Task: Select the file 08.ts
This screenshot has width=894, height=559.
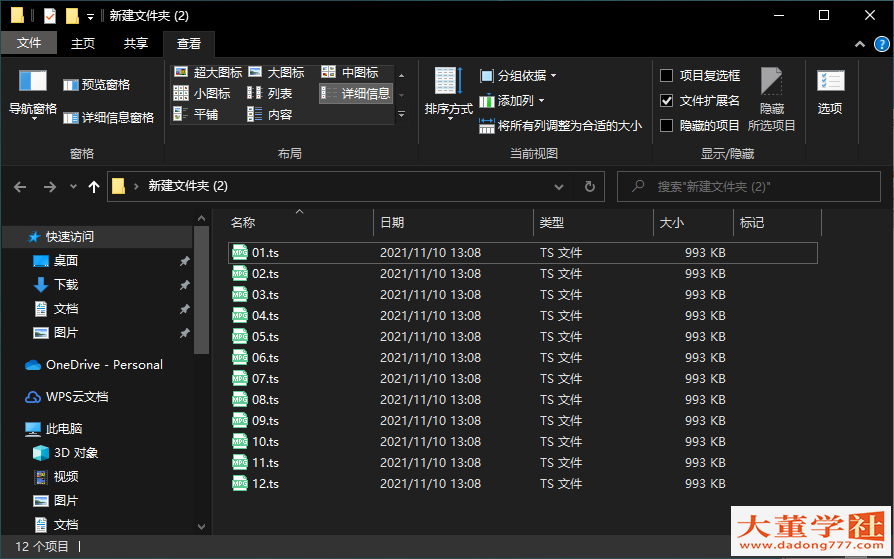Action: pyautogui.click(x=523, y=399)
